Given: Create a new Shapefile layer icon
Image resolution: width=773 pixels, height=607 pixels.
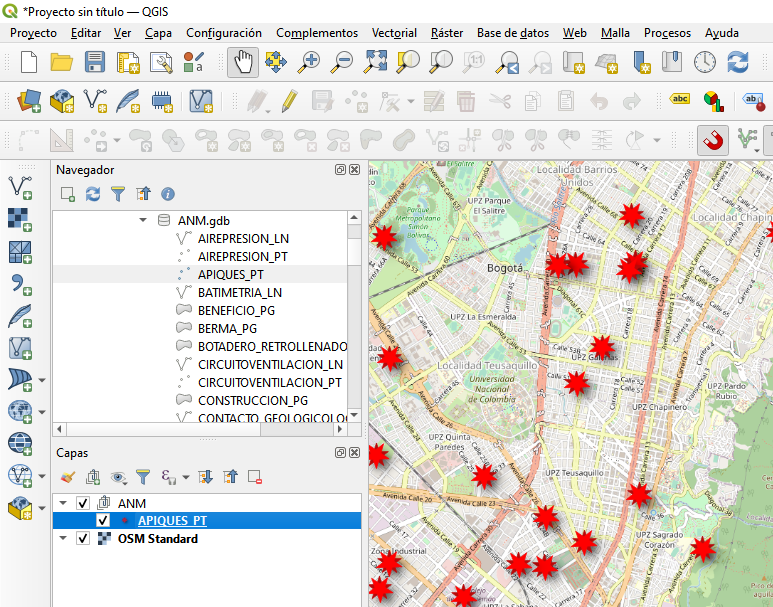Looking at the screenshot, I should [x=95, y=101].
